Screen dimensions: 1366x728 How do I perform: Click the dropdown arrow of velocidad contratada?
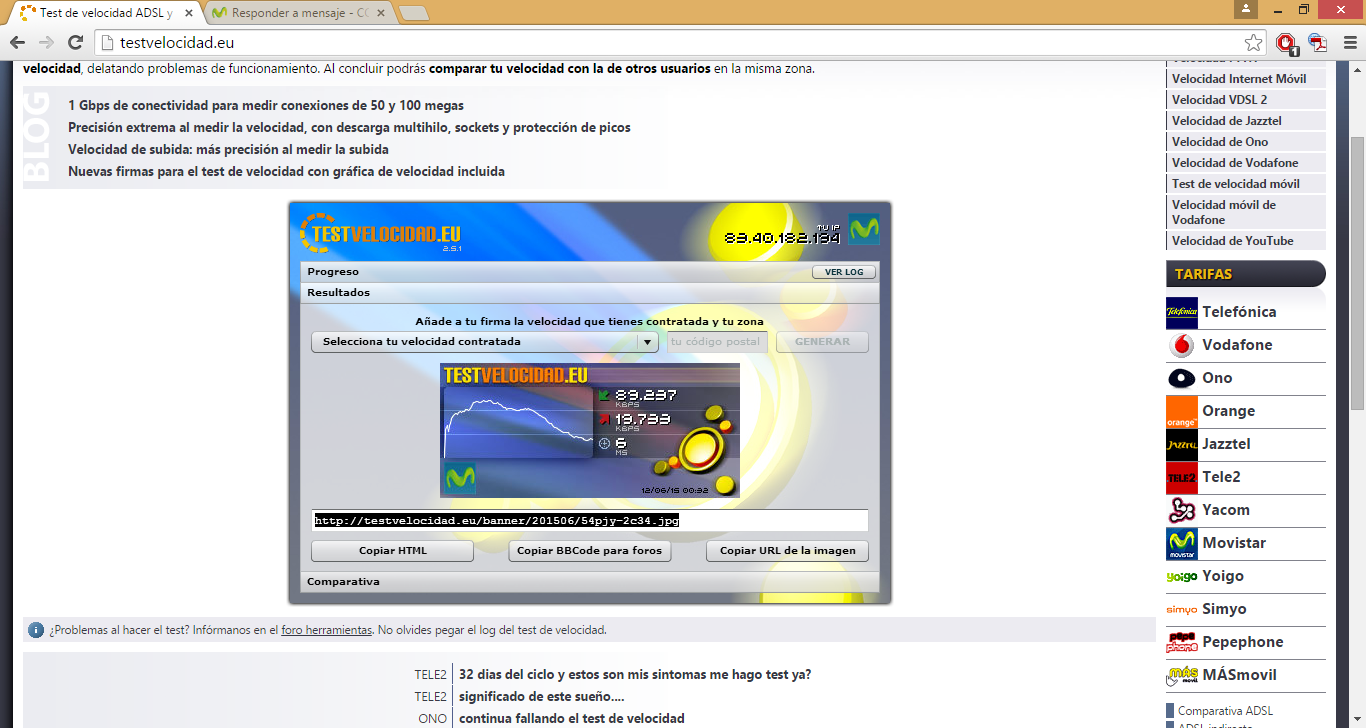point(648,342)
